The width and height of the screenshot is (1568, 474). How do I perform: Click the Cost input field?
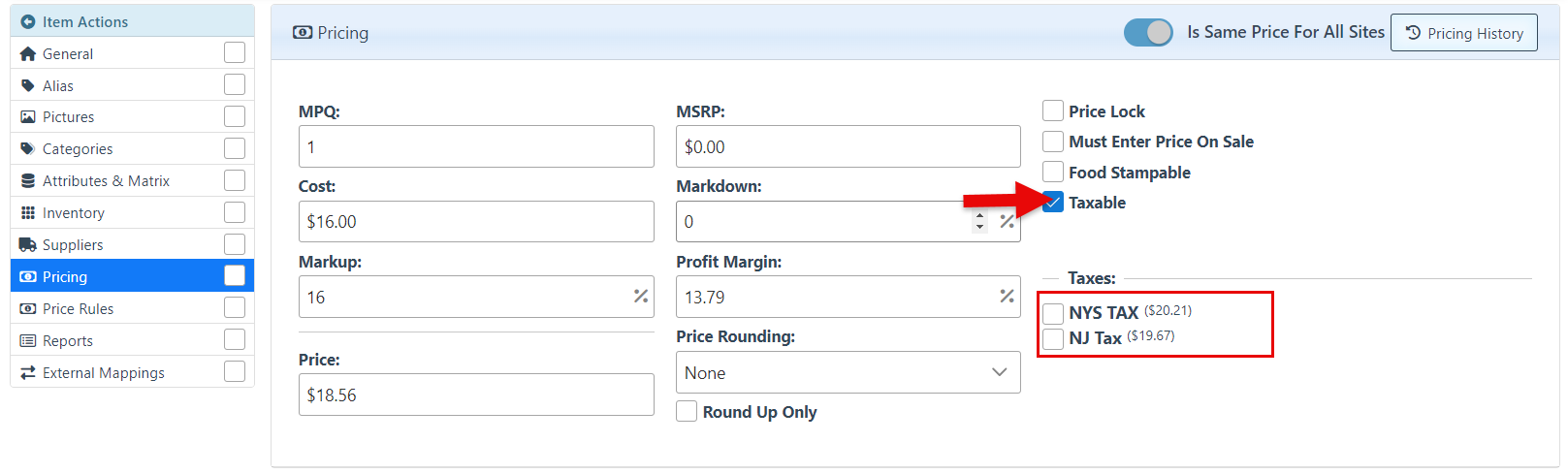click(x=475, y=222)
